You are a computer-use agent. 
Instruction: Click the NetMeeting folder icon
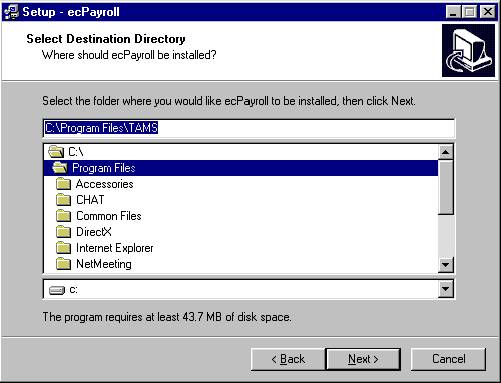click(x=64, y=264)
